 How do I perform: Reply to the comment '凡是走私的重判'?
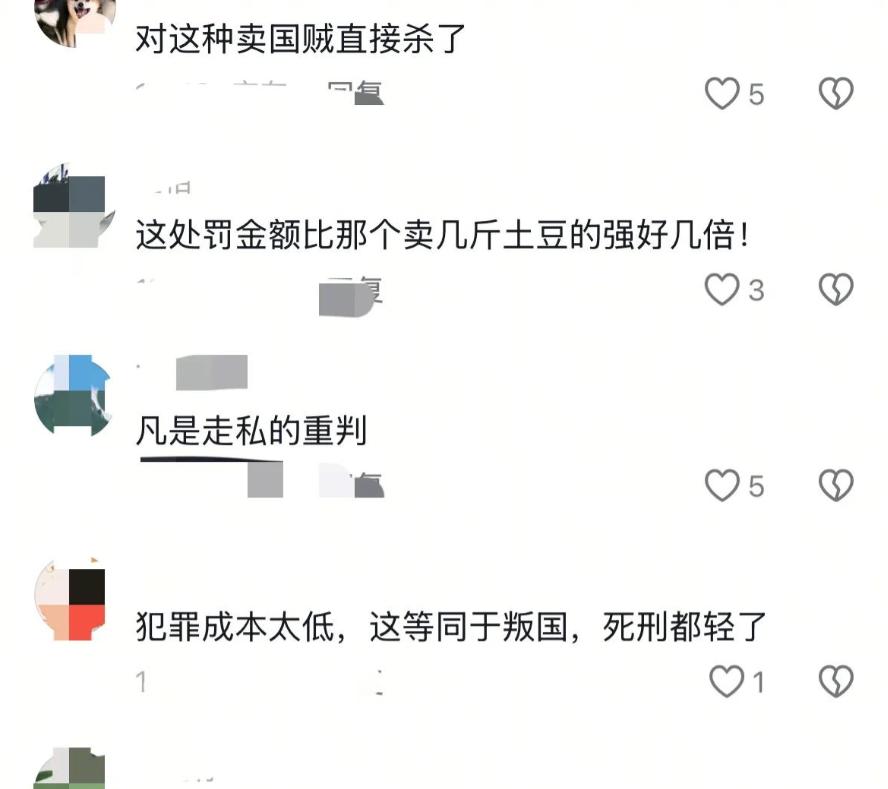point(352,481)
